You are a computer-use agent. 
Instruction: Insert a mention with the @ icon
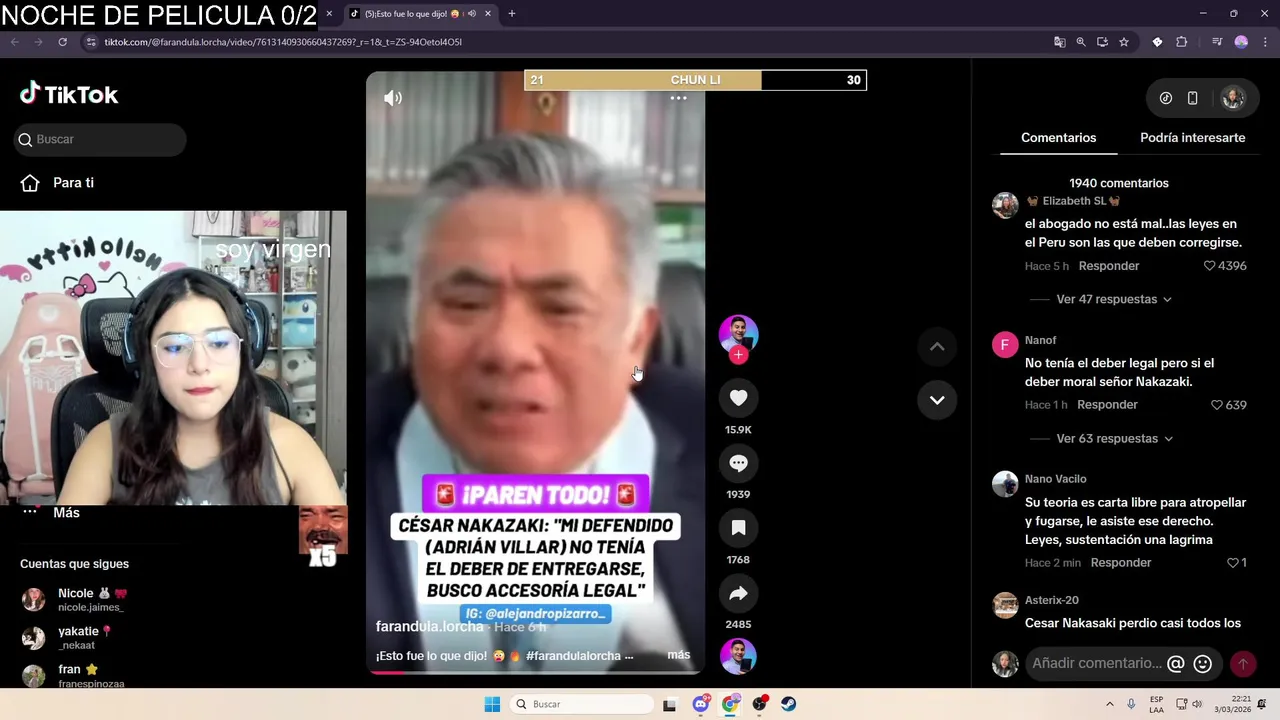(x=1176, y=663)
